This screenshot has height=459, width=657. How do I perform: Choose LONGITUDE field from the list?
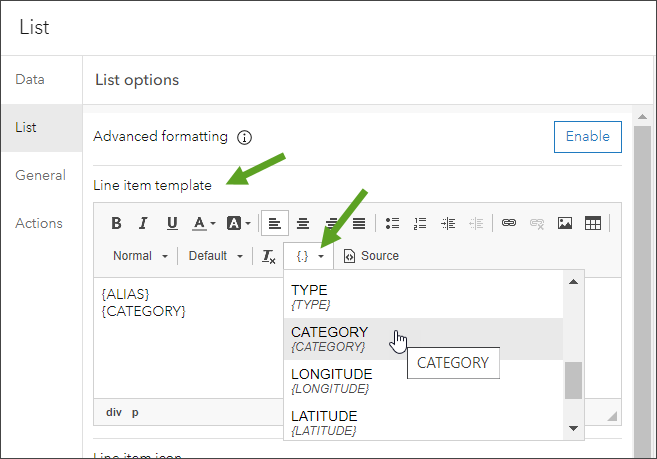(x=331, y=380)
